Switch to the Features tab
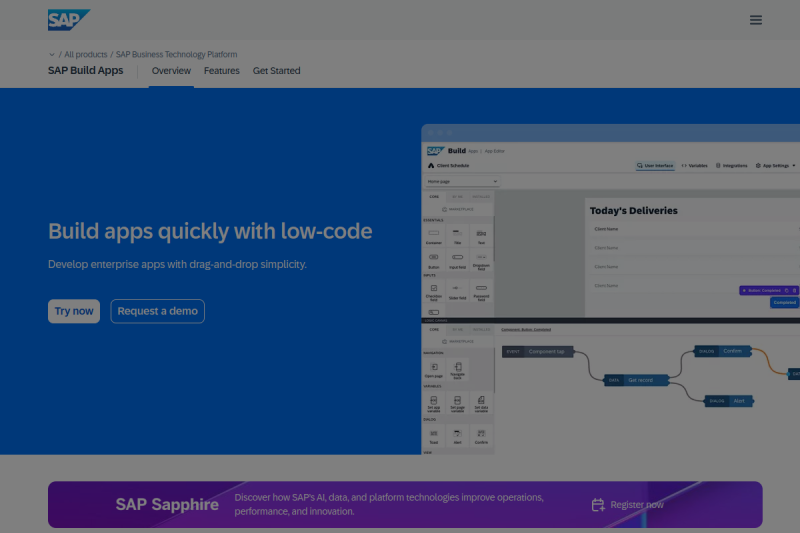This screenshot has height=533, width=800. click(221, 71)
